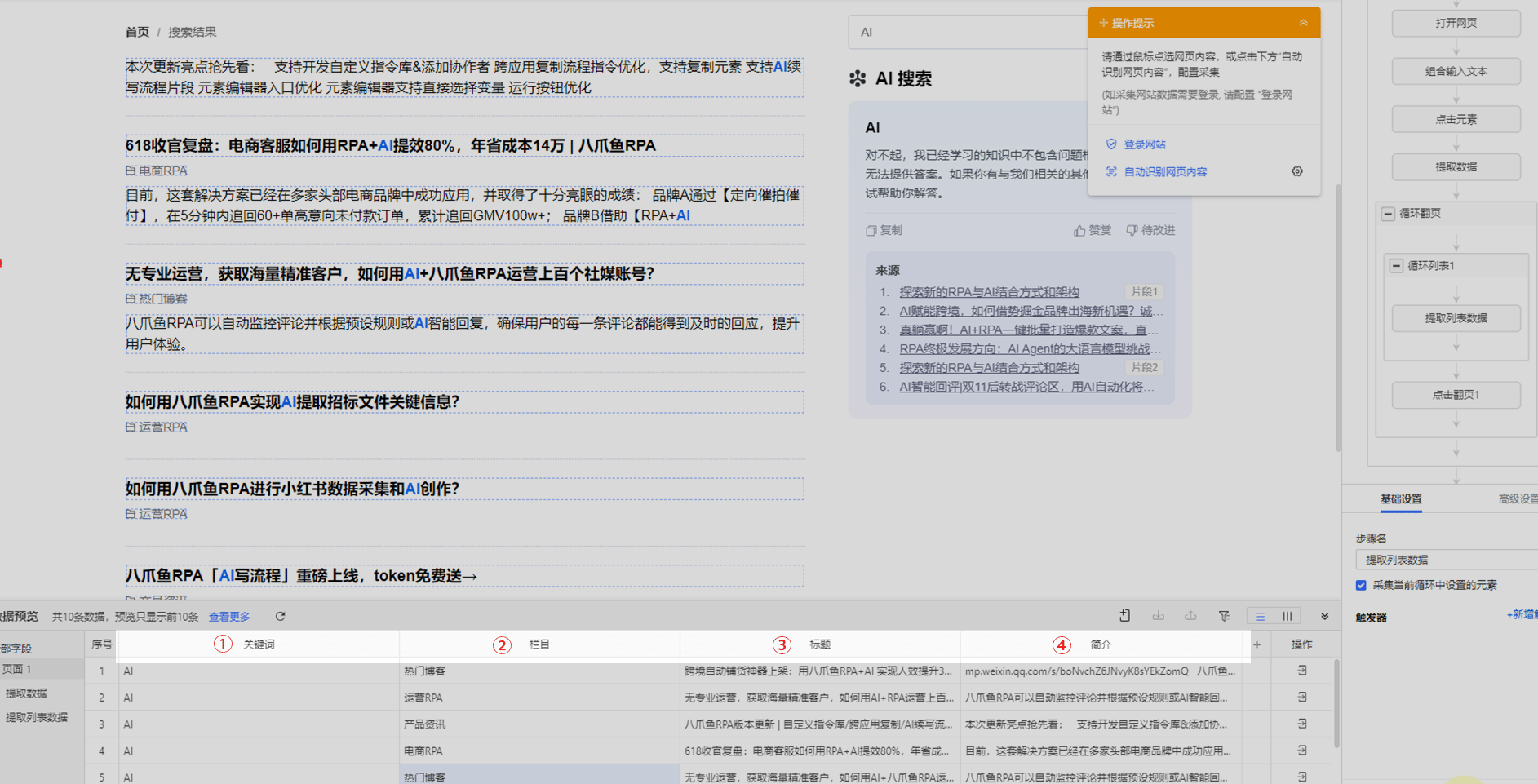Click the action icon for row 5
This screenshot has height=784, width=1538.
1302,777
